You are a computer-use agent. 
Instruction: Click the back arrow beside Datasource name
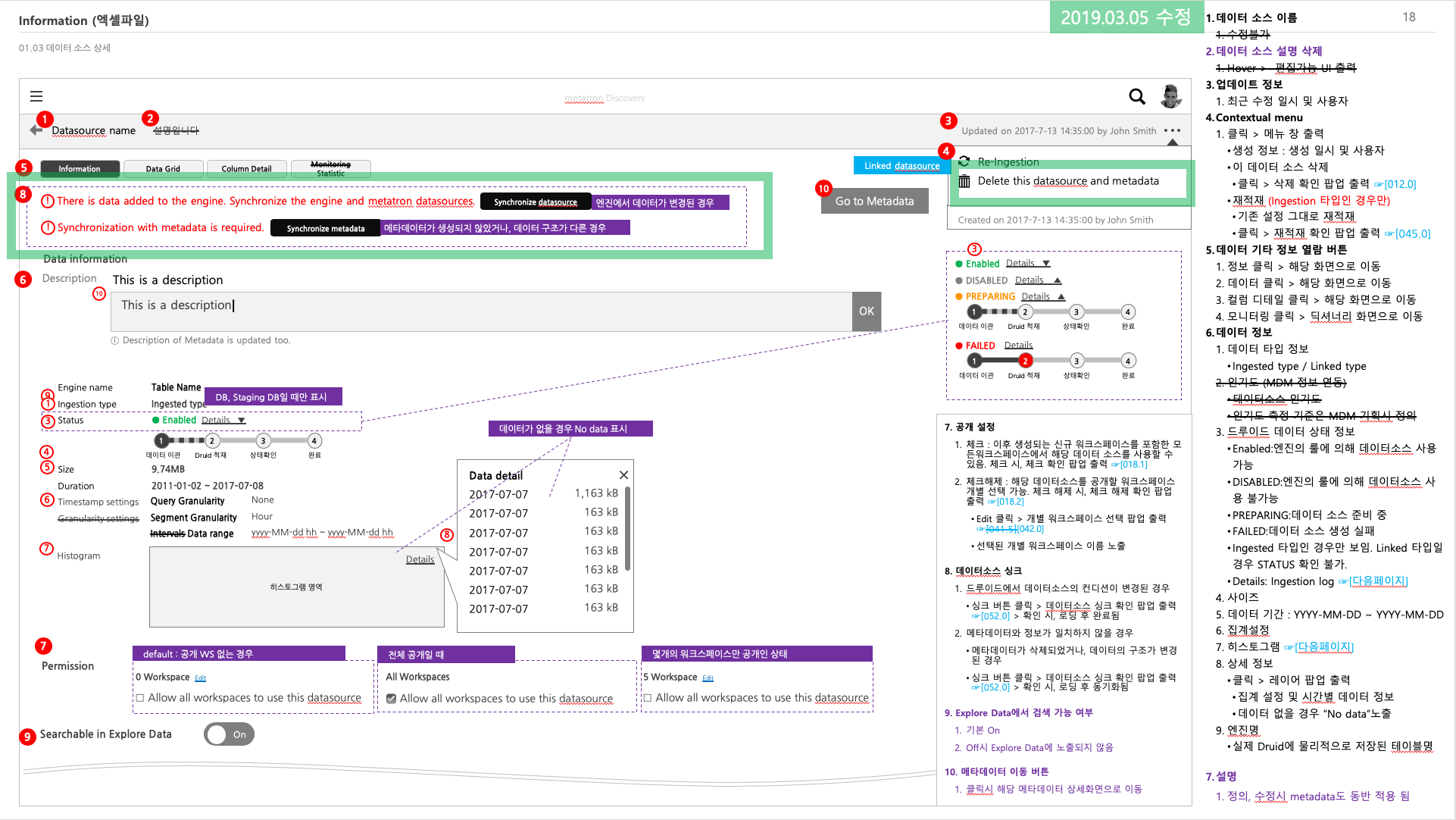(x=34, y=130)
